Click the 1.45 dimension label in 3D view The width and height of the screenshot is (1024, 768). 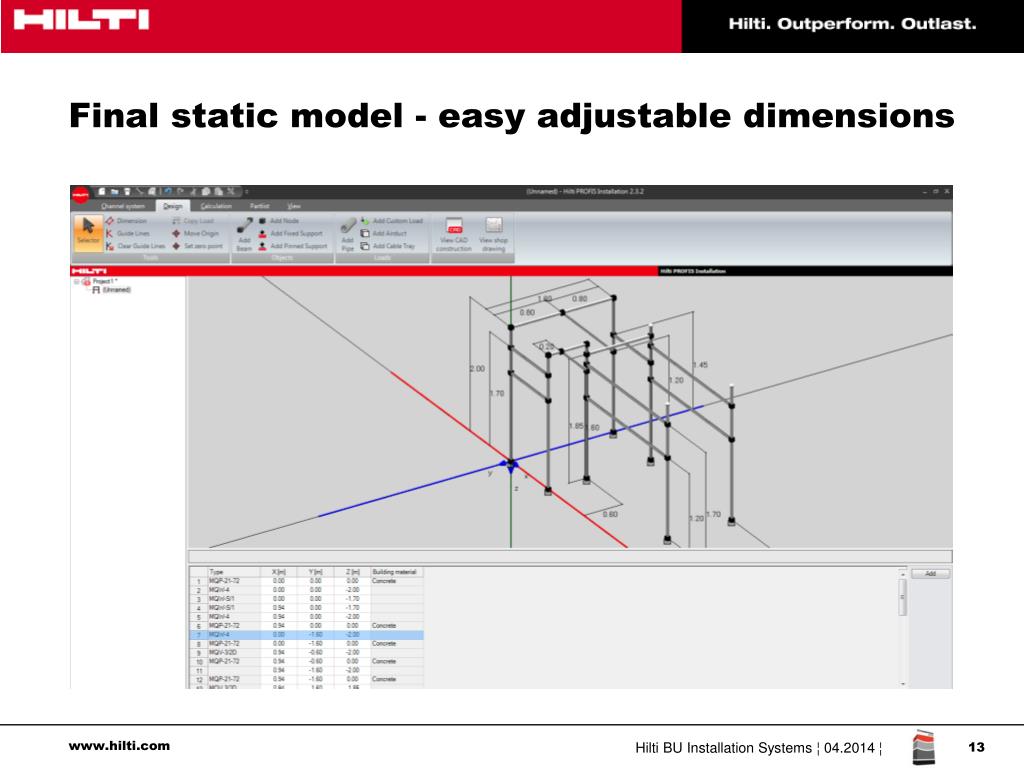pyautogui.click(x=699, y=365)
